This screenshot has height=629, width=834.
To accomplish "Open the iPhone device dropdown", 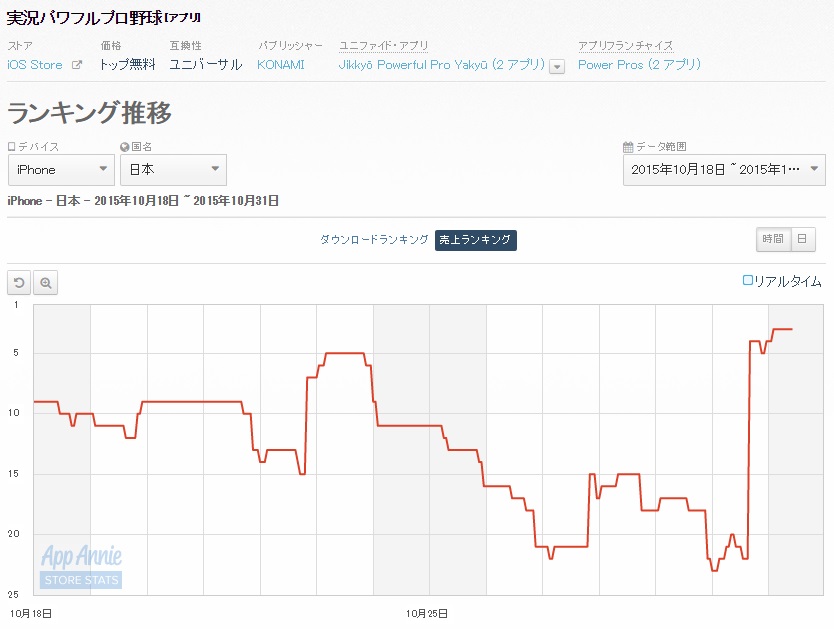I will tap(61, 170).
